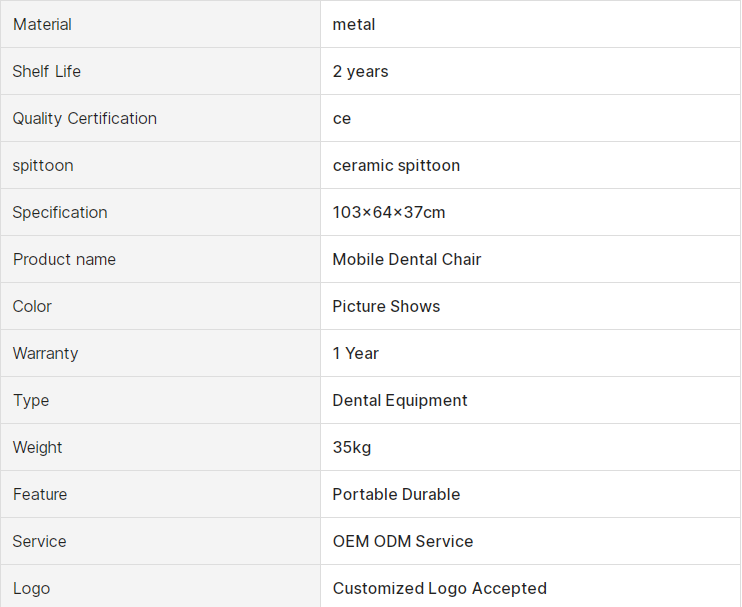Select the '1 Year' warranty value
The width and height of the screenshot is (742, 607).
tap(356, 353)
